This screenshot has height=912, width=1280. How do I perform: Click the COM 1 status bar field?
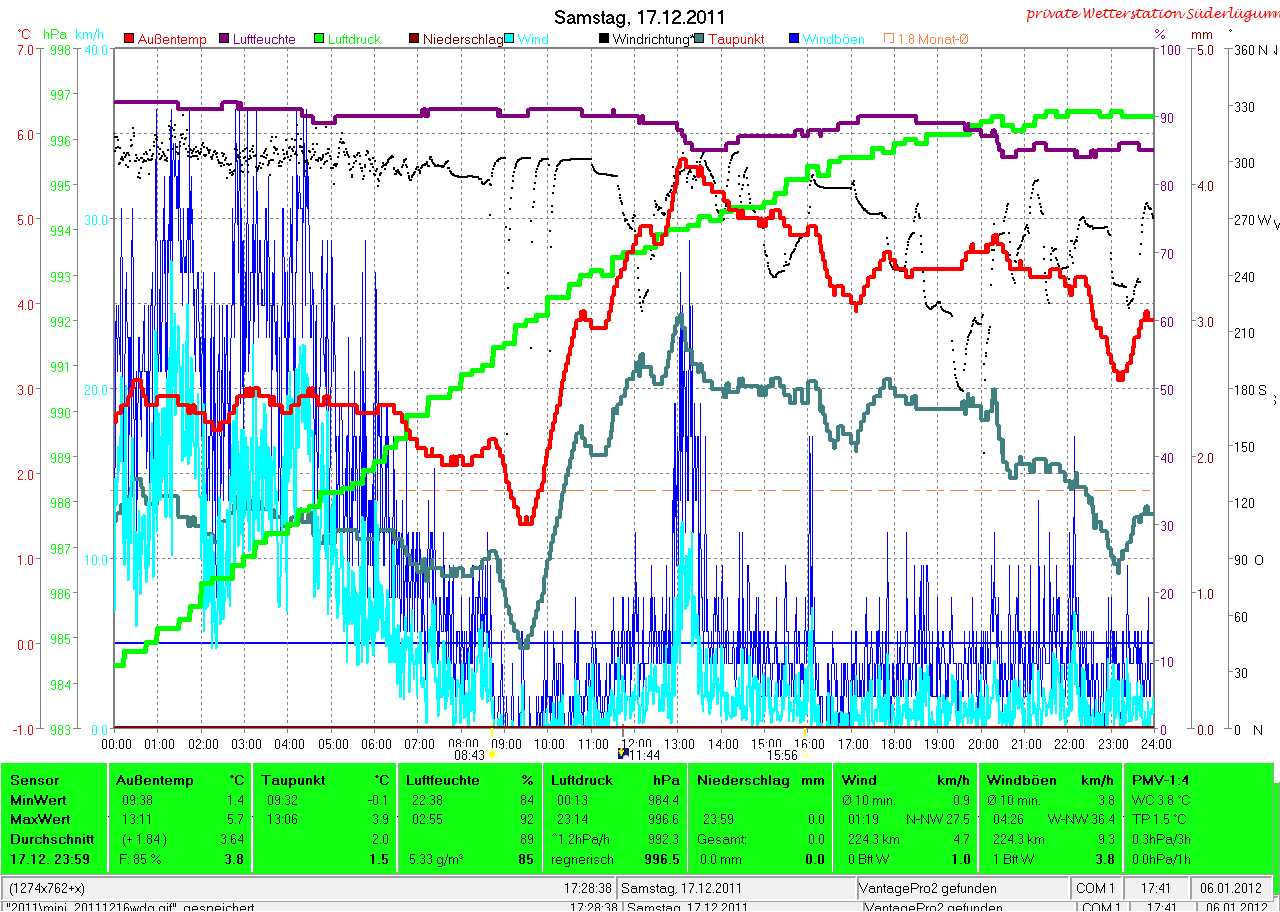coord(1095,888)
